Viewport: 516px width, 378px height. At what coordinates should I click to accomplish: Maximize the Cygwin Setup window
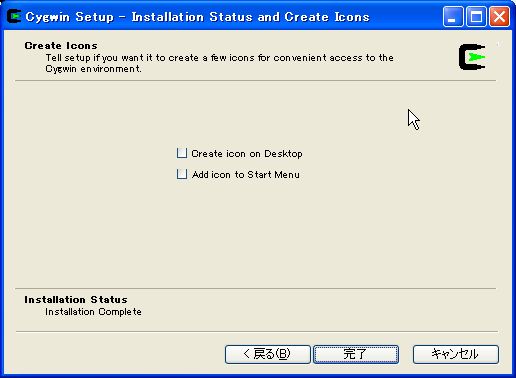476,16
